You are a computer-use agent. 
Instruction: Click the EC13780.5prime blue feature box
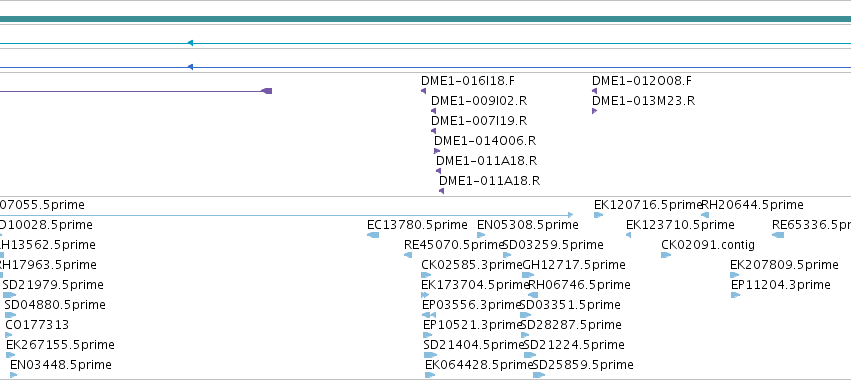click(373, 235)
